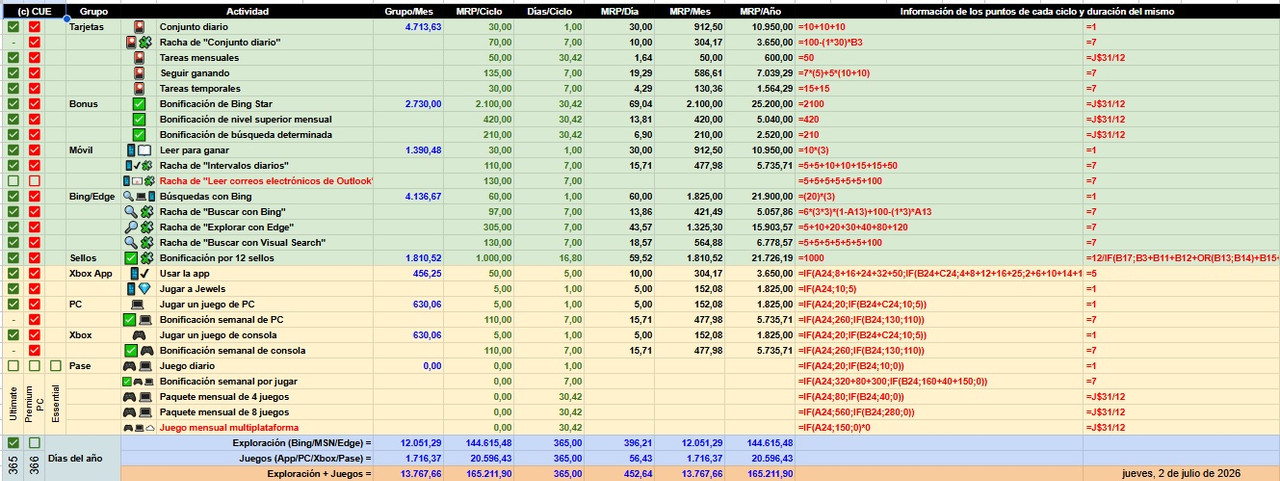This screenshot has width=1280, height=481.
Task: Enable the Premium PC checkbox in the Pase row
Action: 35,365
